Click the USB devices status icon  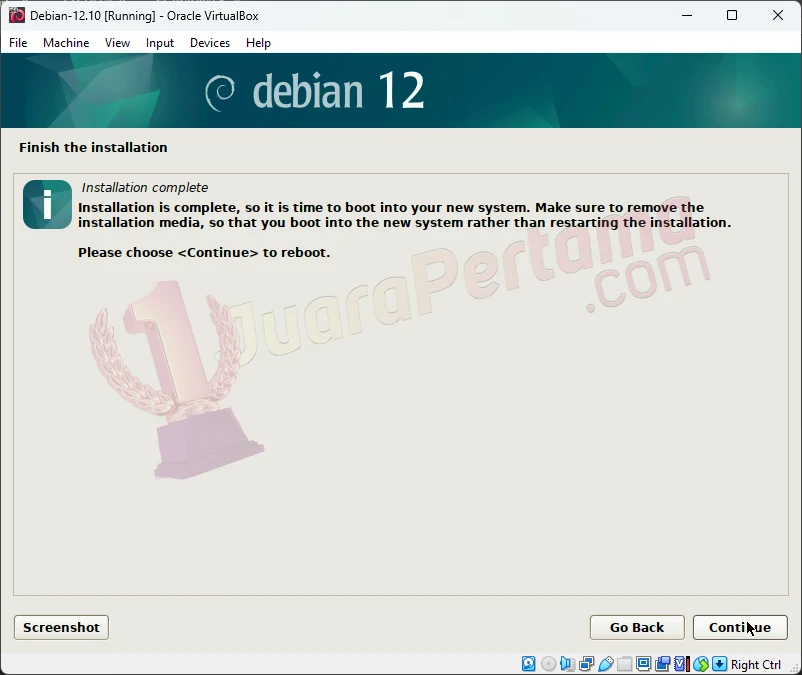click(x=606, y=663)
